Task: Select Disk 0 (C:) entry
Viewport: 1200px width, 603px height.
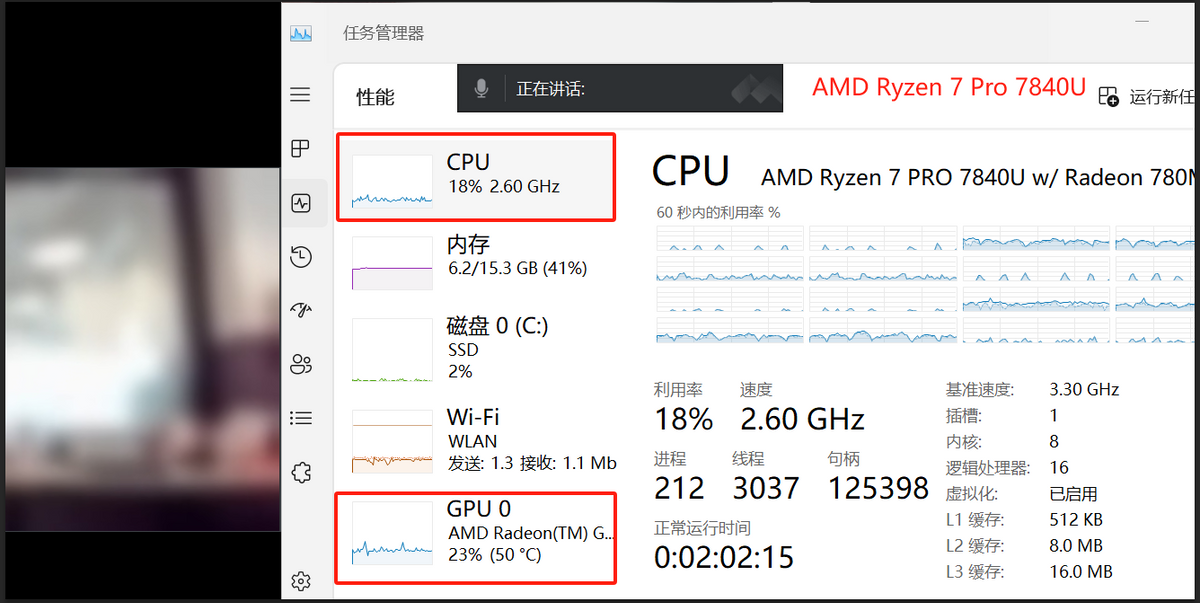Action: [476, 348]
